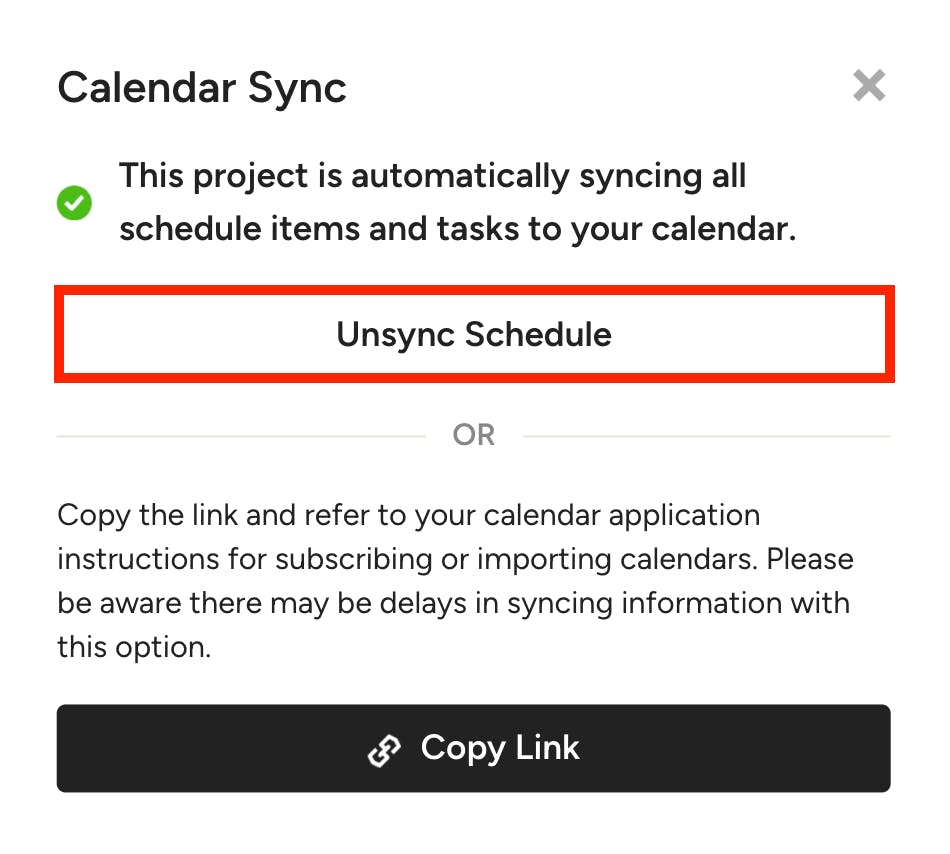
Task: Click the divider line left of OR
Action: click(240, 436)
